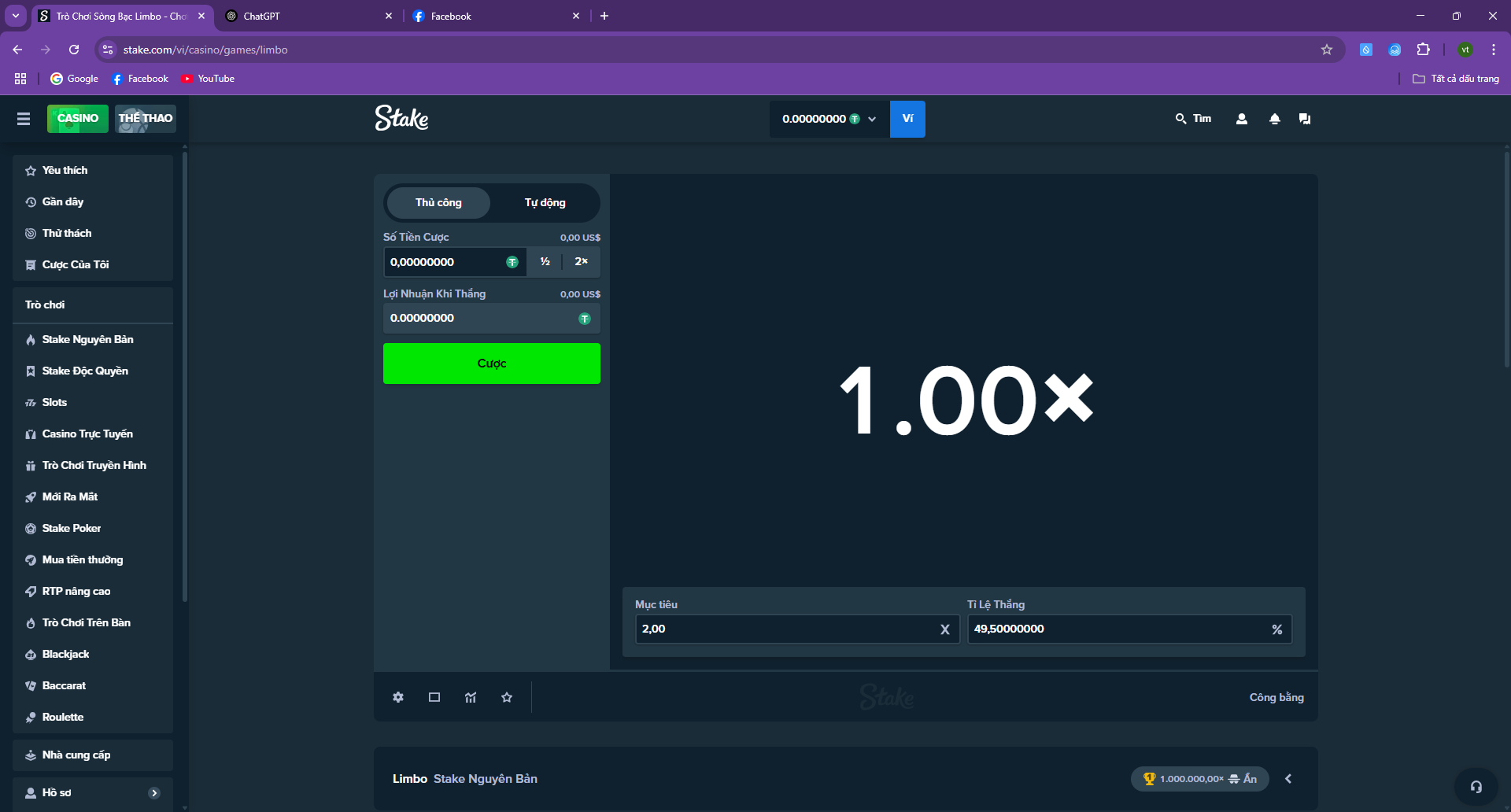Open Stake Poker
Viewport: 1511px width, 812px height.
click(93, 529)
